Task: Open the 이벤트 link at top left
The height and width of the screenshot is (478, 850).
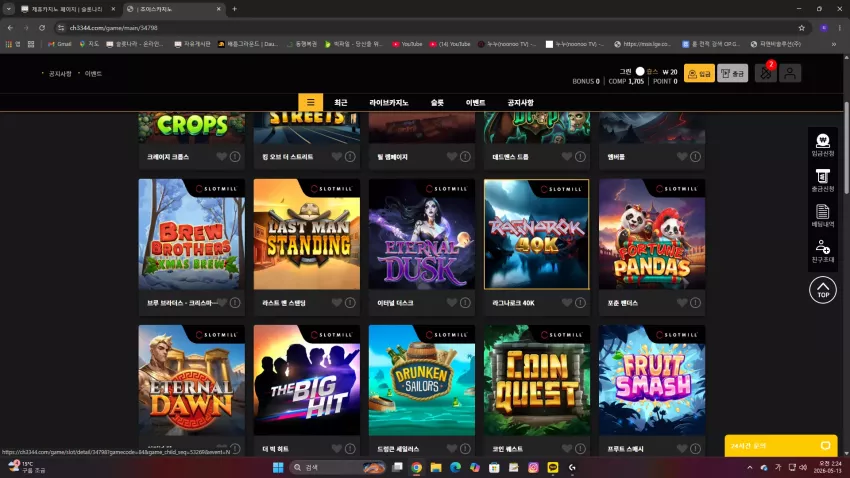Action: (x=93, y=74)
